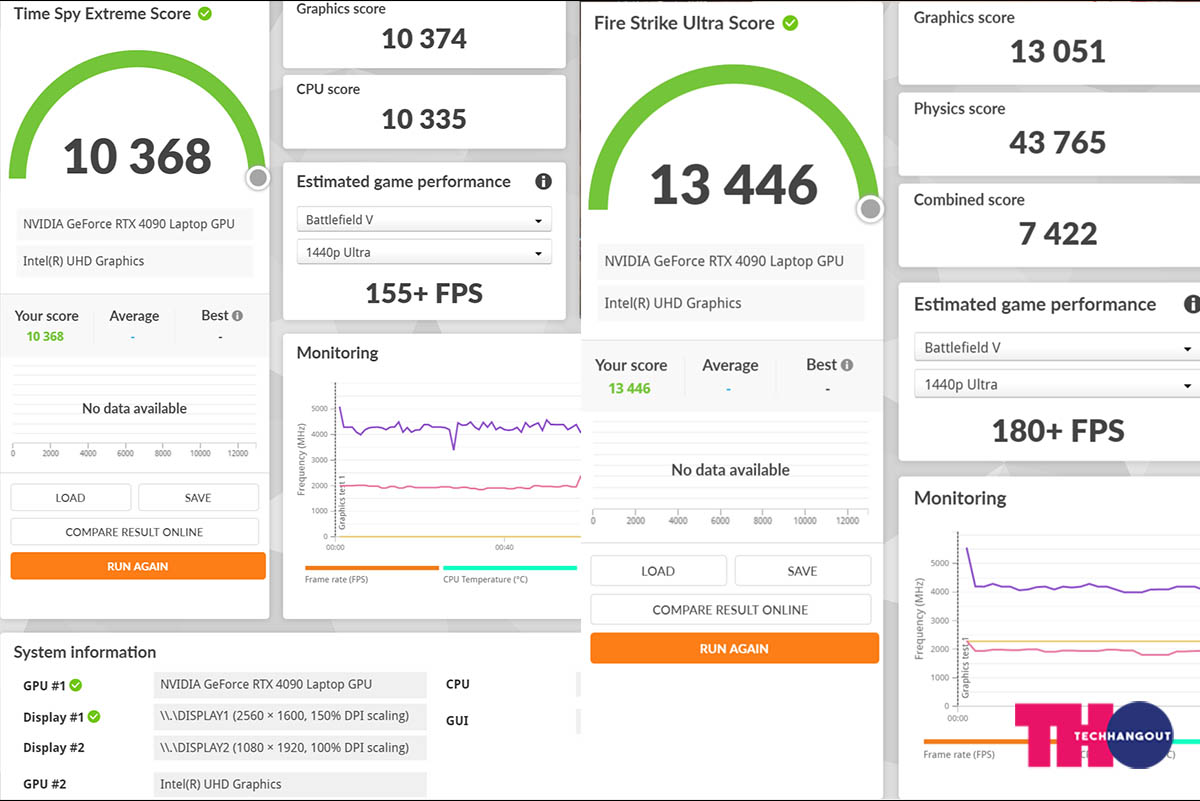
Task: Open the Battlefield V dropdown in the Fire Strike panel
Action: 1057,348
